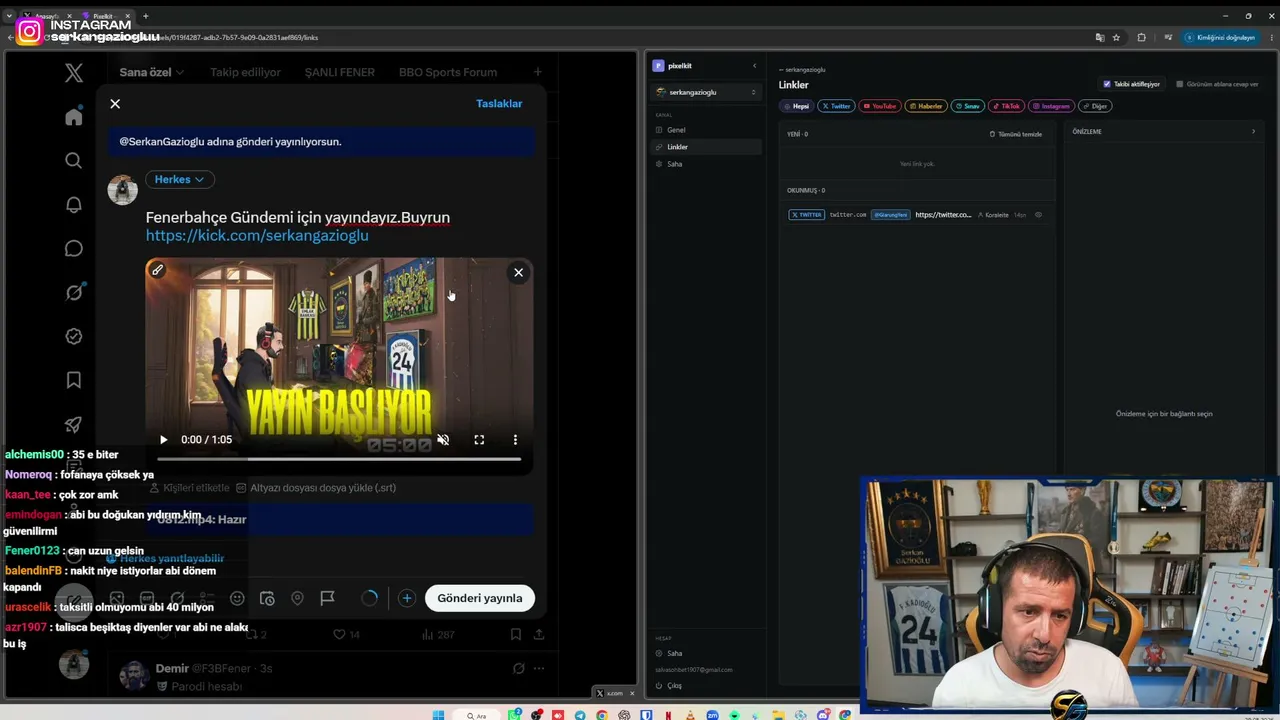The width and height of the screenshot is (1280, 720).
Task: Switch to the BBO Sports Forum tab
Action: 448,72
